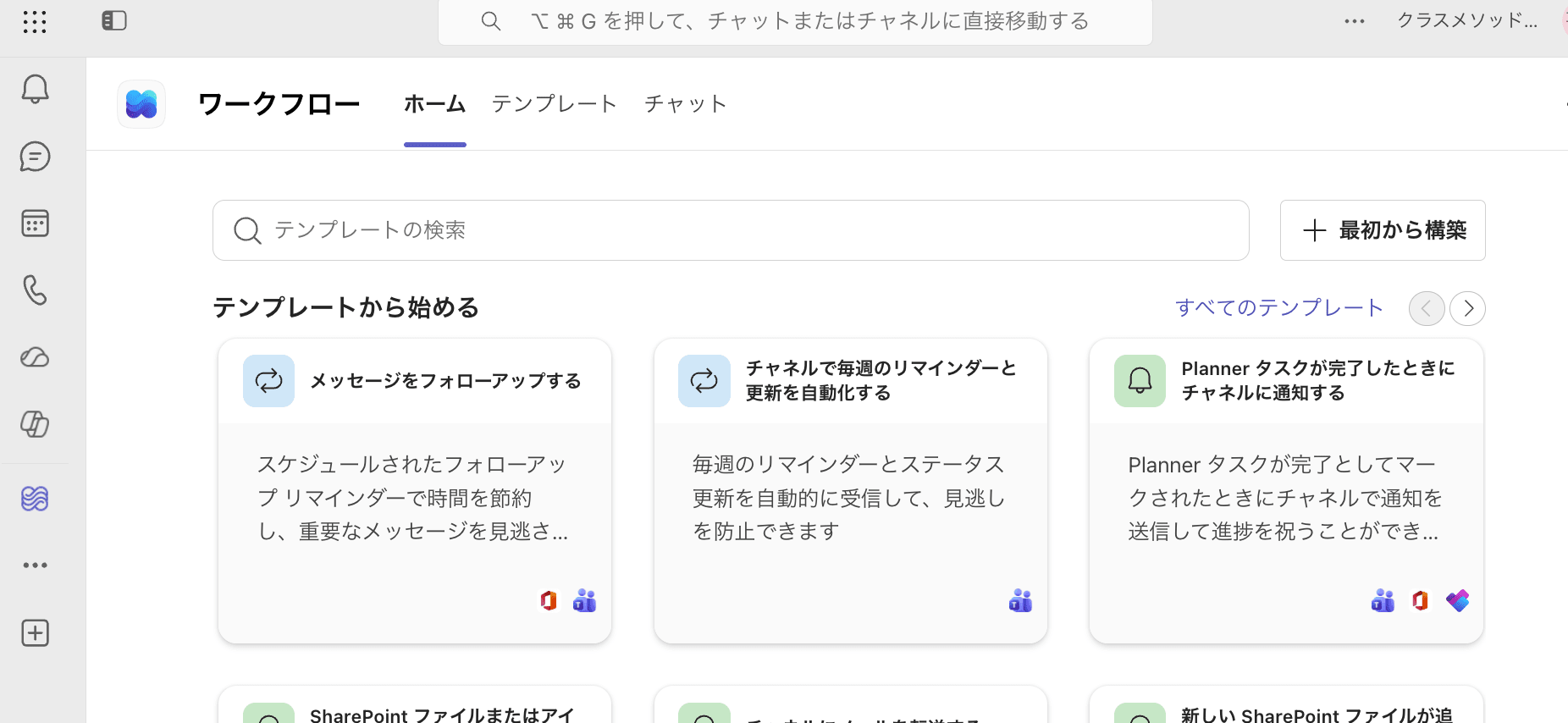Open Activity notifications bell in sidebar
Screen dimensions: 1568x723
pos(35,89)
